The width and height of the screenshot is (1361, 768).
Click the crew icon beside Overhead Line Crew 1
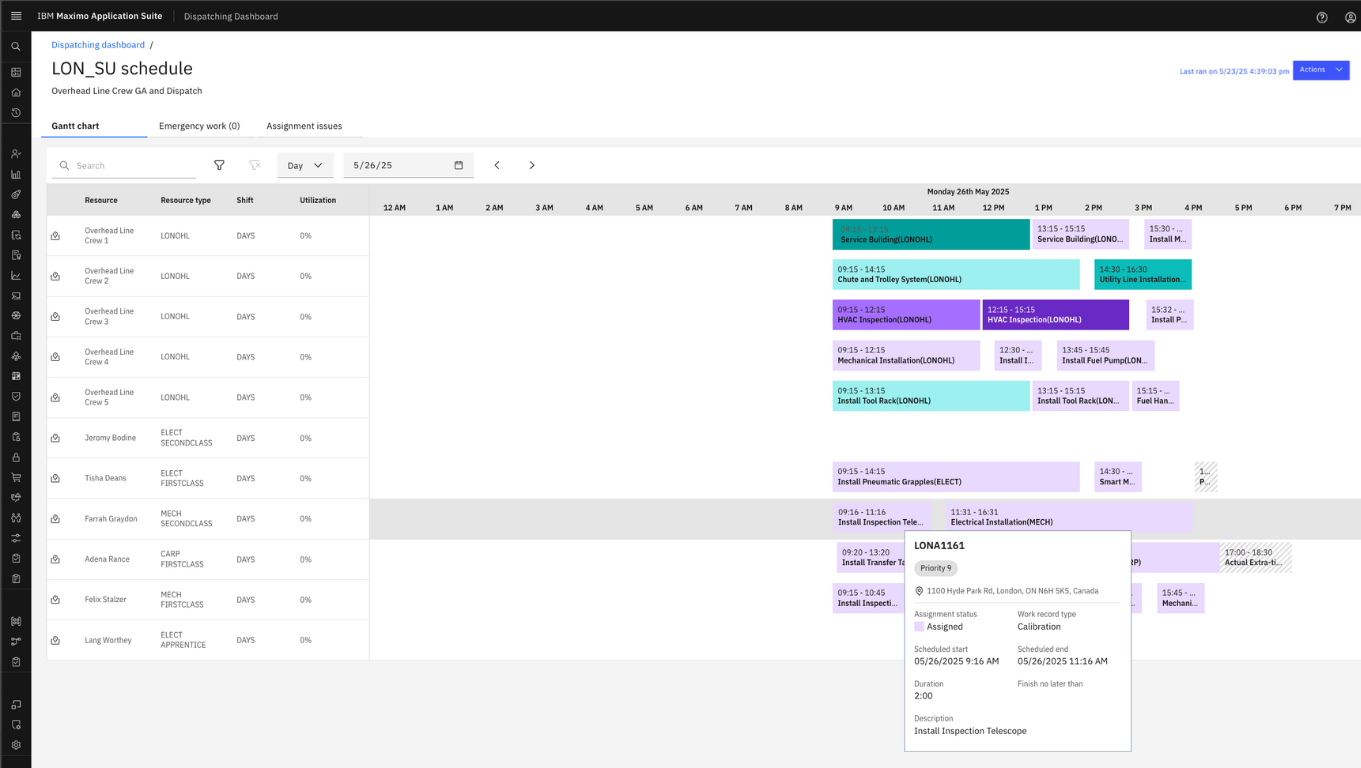[x=55, y=235]
